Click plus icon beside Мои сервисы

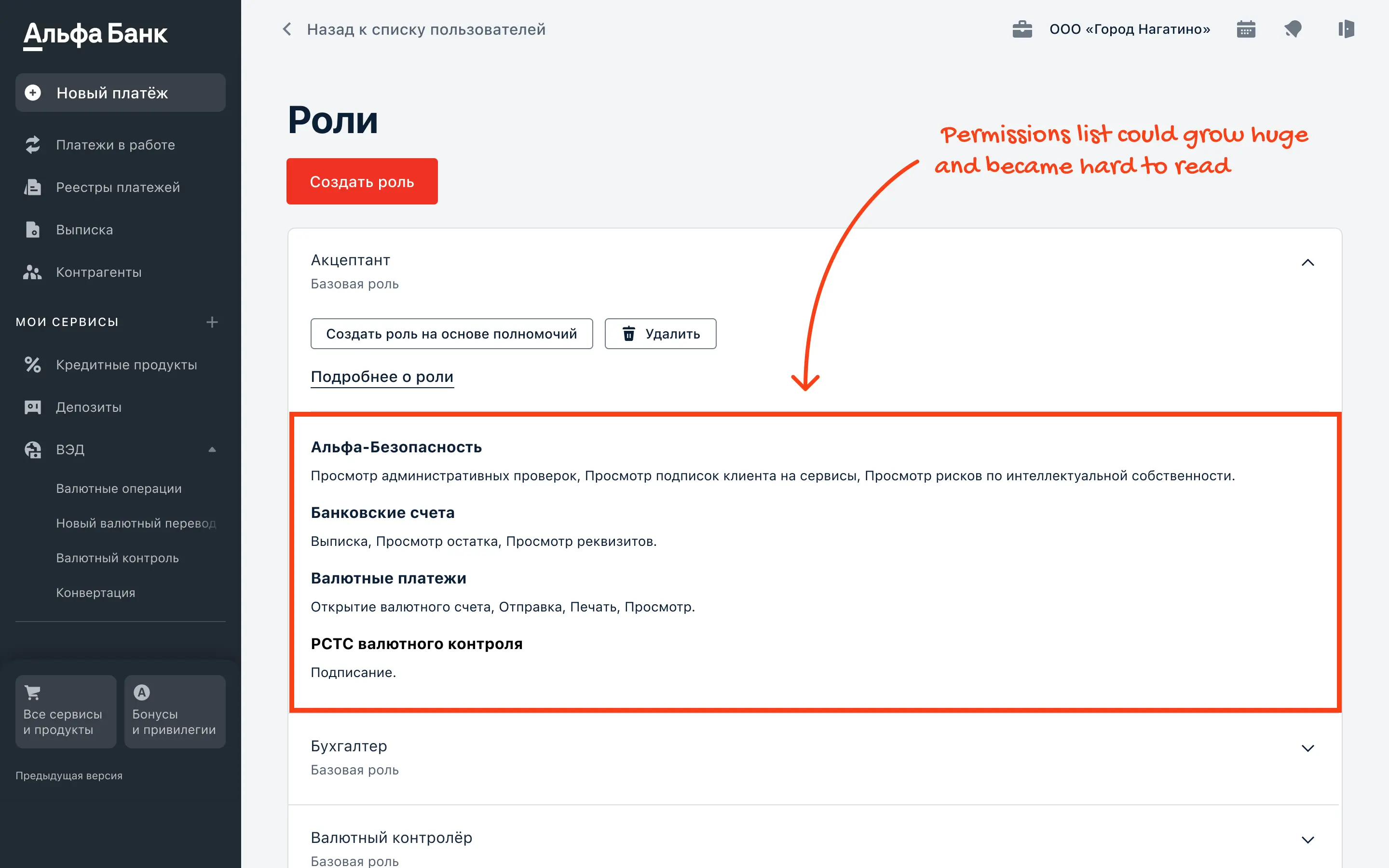coord(212,322)
